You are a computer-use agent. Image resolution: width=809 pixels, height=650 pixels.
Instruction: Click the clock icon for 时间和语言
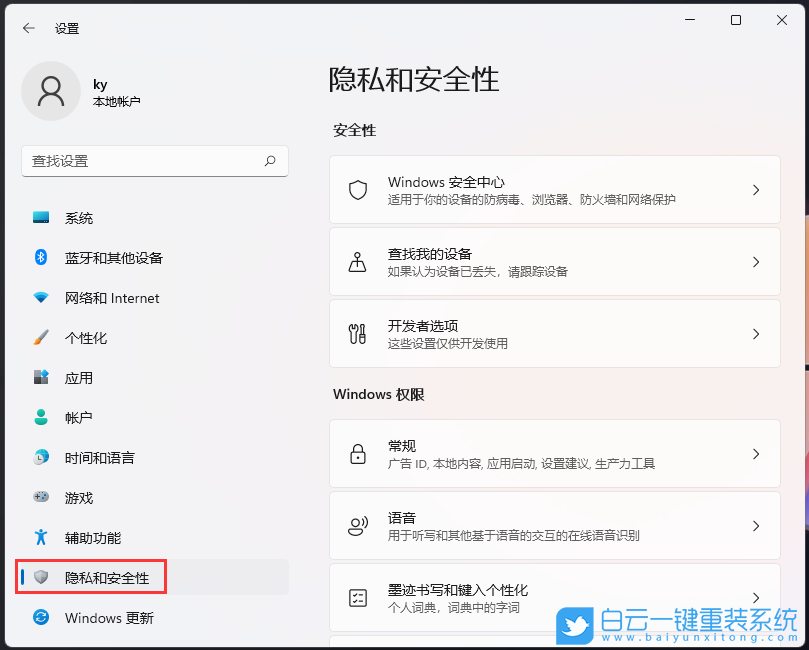point(40,458)
